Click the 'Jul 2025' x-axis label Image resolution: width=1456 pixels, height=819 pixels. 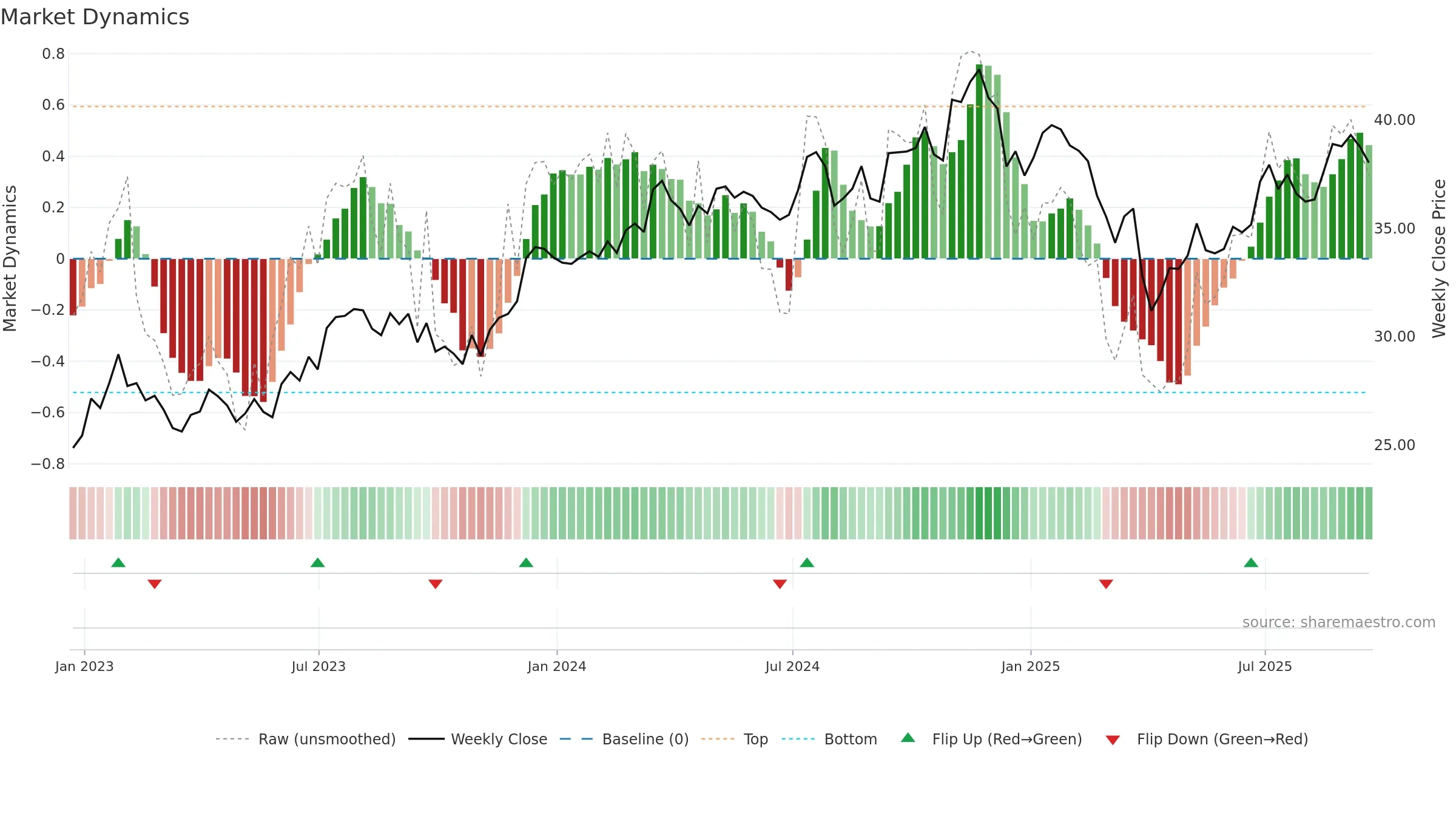tap(1265, 666)
